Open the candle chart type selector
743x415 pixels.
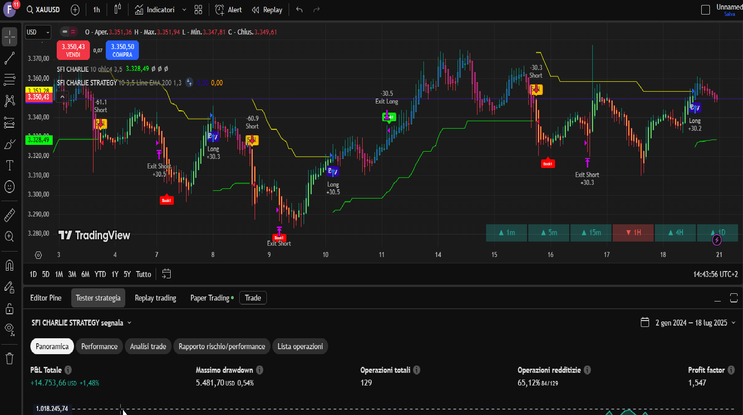click(x=118, y=9)
